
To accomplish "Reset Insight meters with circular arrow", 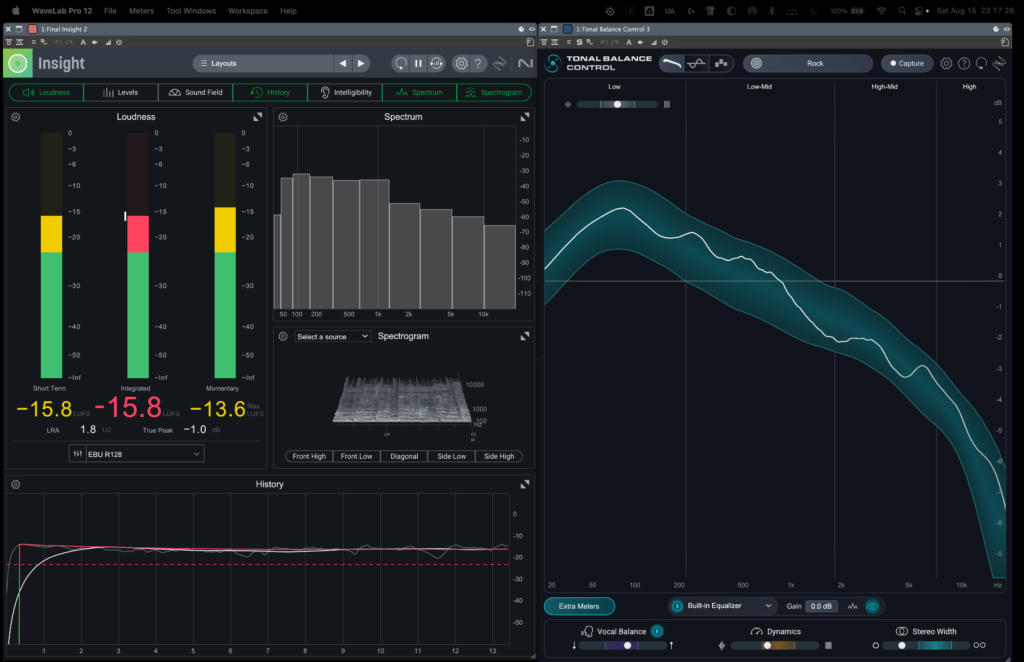I will (x=400, y=63).
